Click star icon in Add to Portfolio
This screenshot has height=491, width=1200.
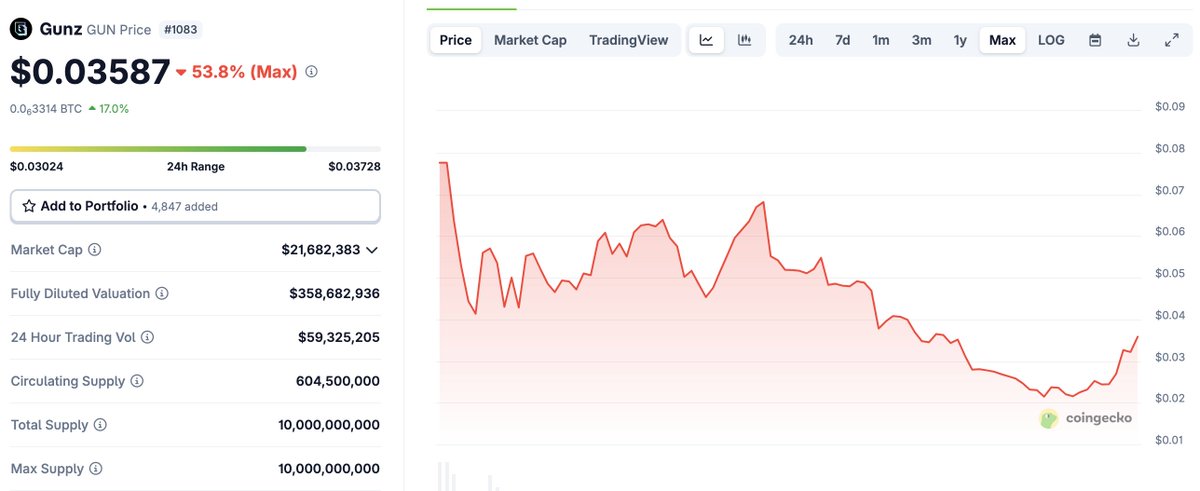pyautogui.click(x=29, y=206)
